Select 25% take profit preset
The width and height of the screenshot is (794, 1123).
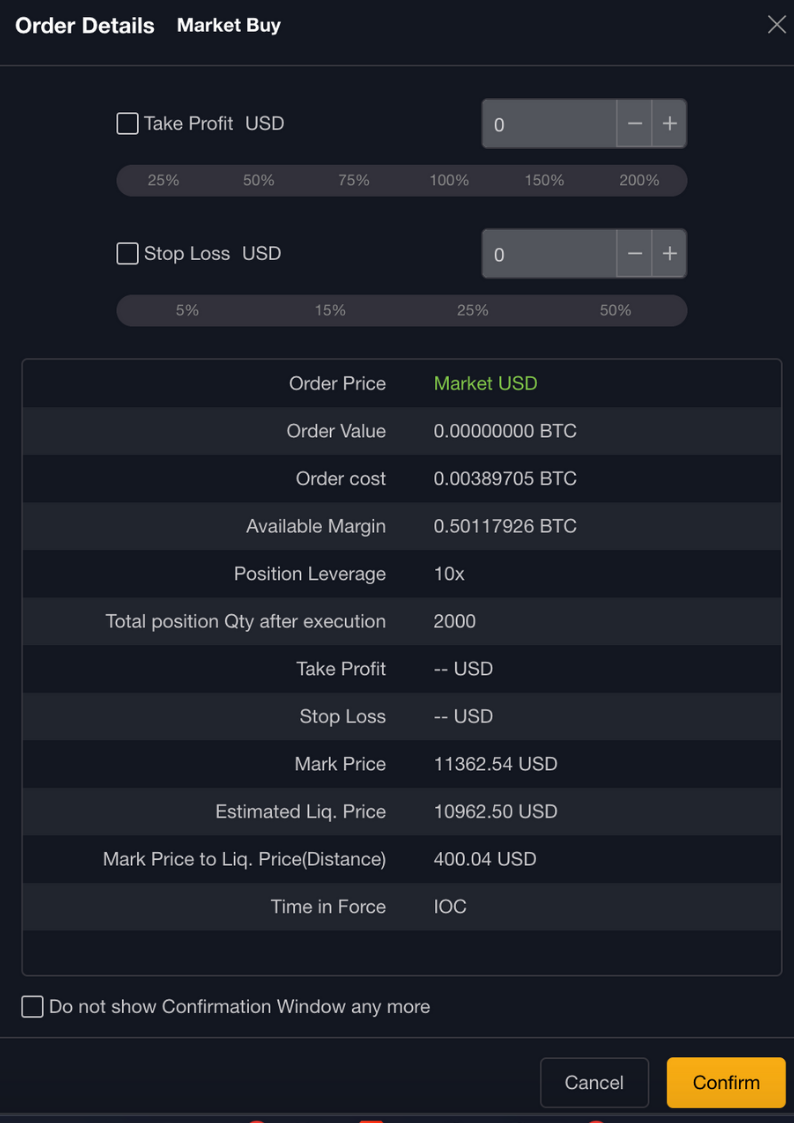(163, 181)
